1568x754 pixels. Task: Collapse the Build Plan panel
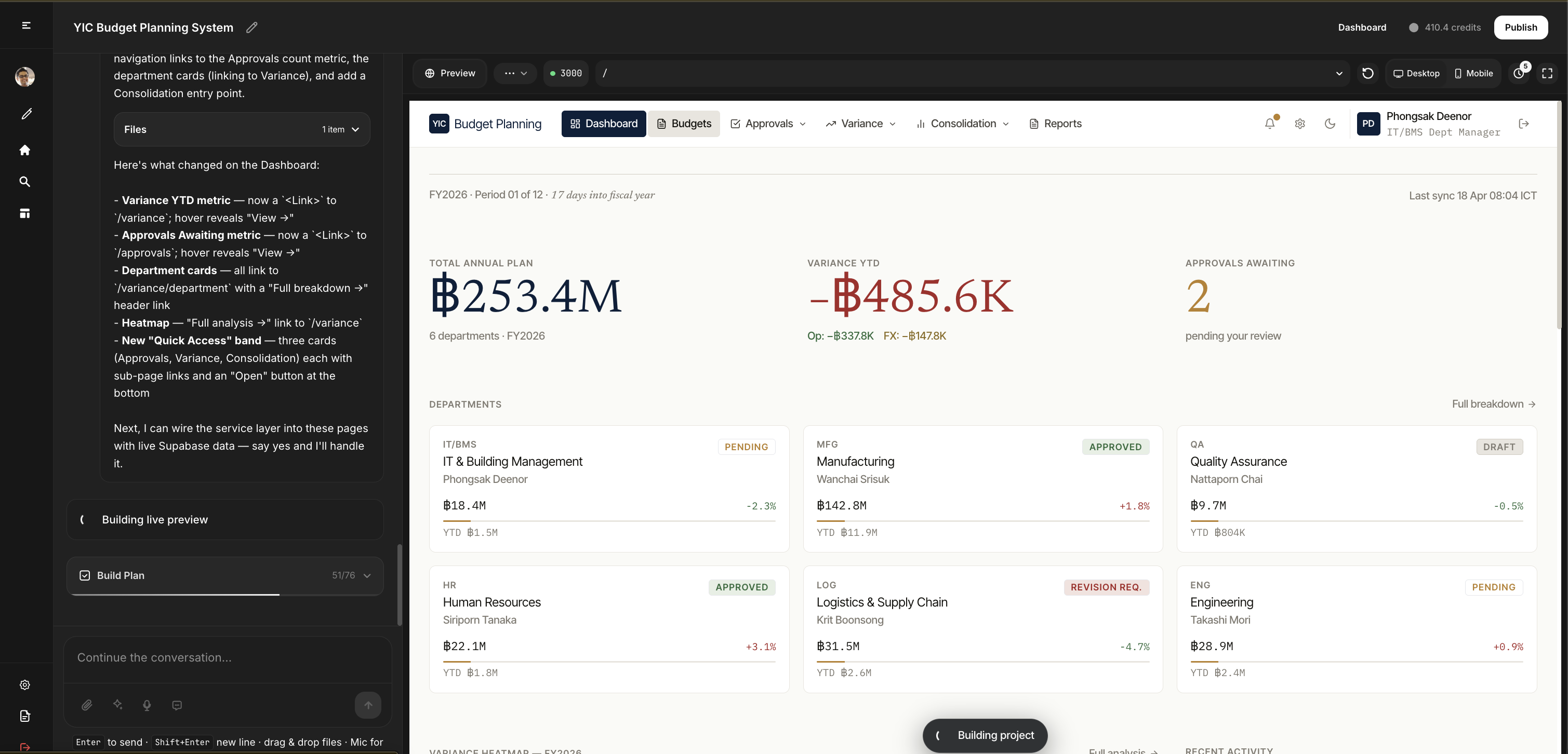coord(367,575)
